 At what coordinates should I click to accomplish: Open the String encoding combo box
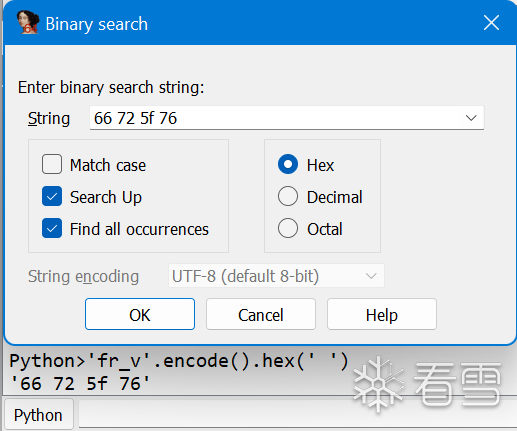click(276, 276)
